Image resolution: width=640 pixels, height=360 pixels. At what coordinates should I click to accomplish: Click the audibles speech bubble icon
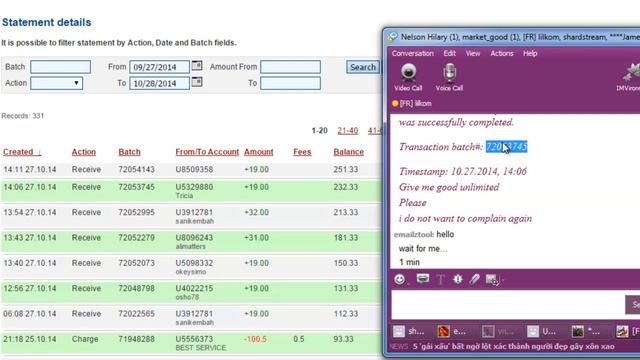[x=423, y=279]
